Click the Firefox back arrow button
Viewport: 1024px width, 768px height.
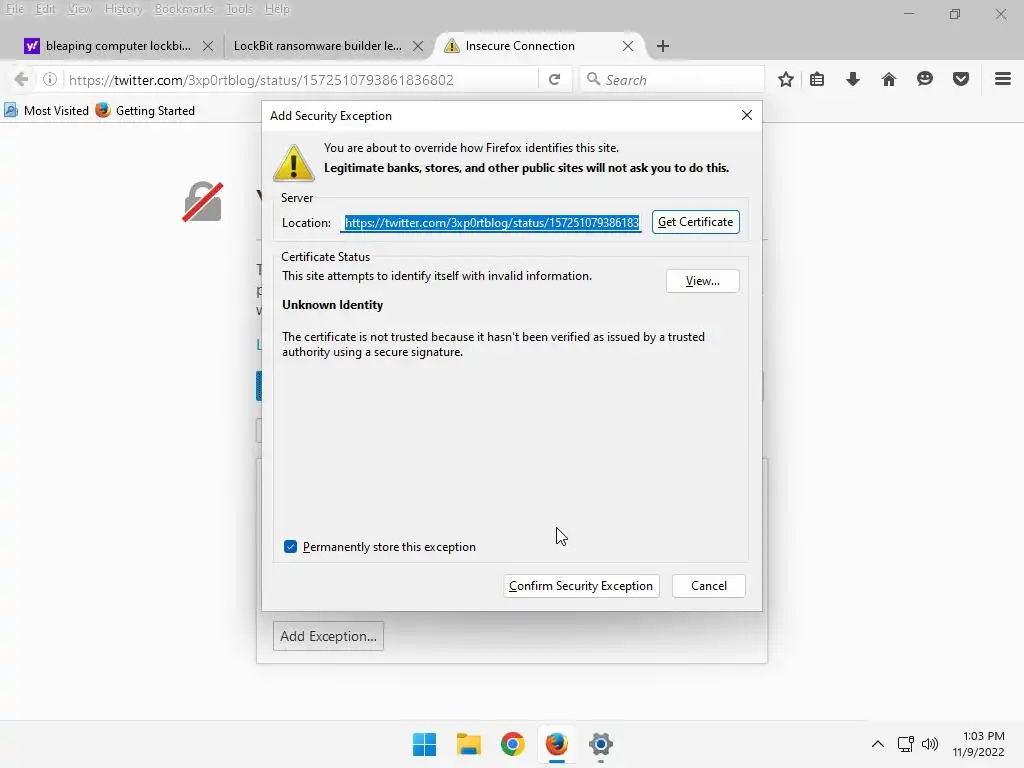coord(21,80)
